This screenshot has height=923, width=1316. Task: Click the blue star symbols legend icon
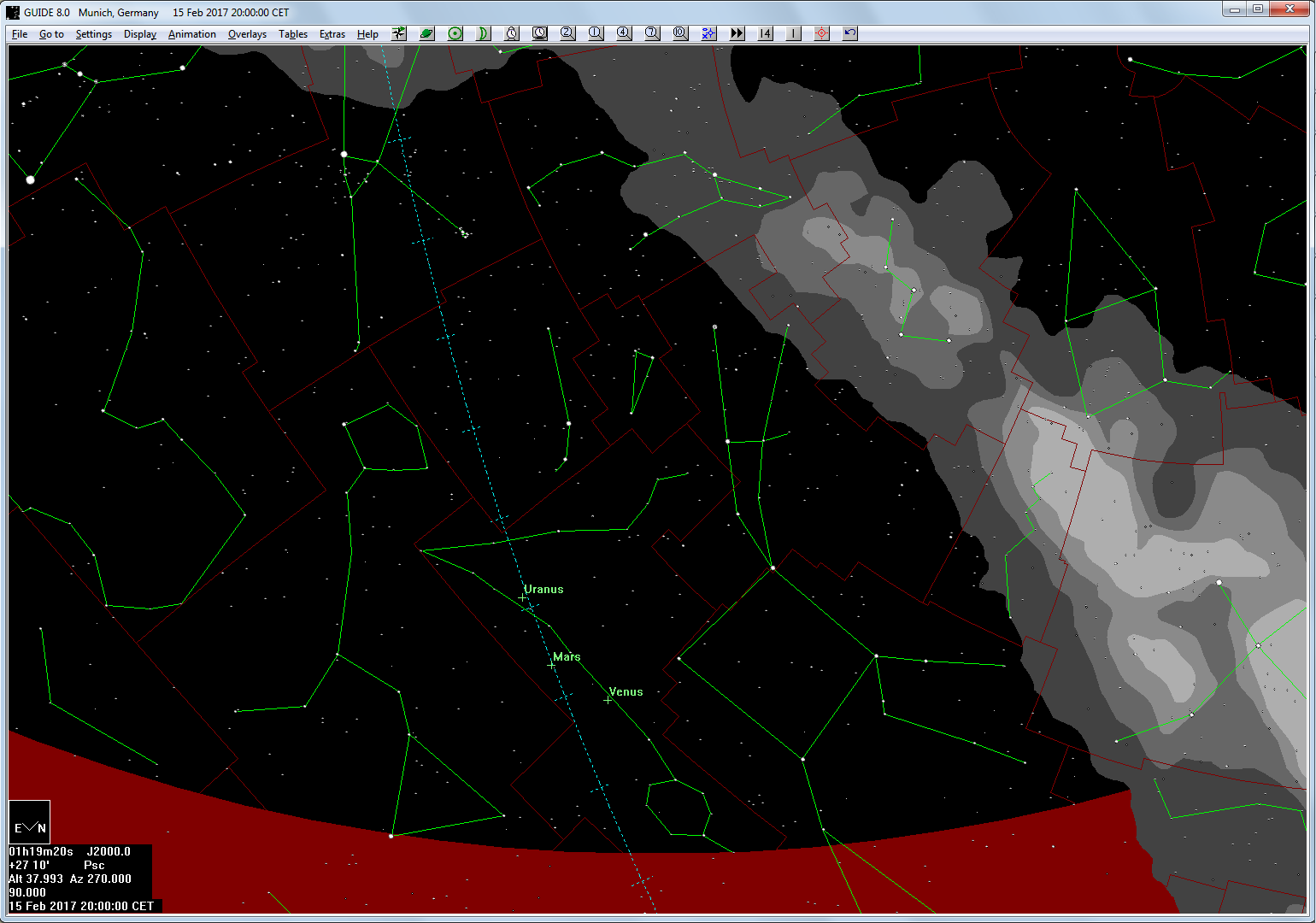click(709, 33)
